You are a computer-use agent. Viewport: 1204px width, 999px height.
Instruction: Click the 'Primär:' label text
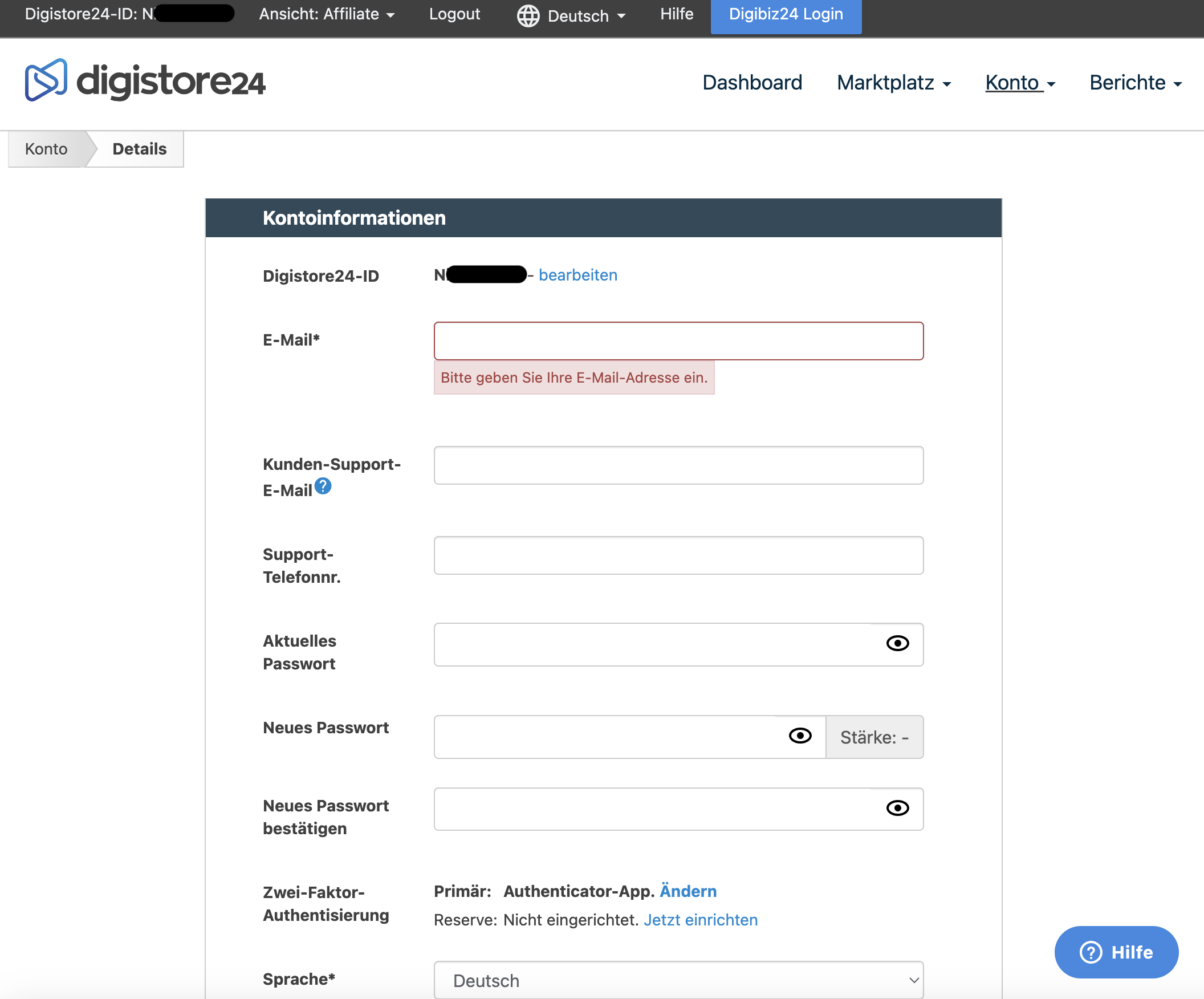pyautogui.click(x=463, y=891)
